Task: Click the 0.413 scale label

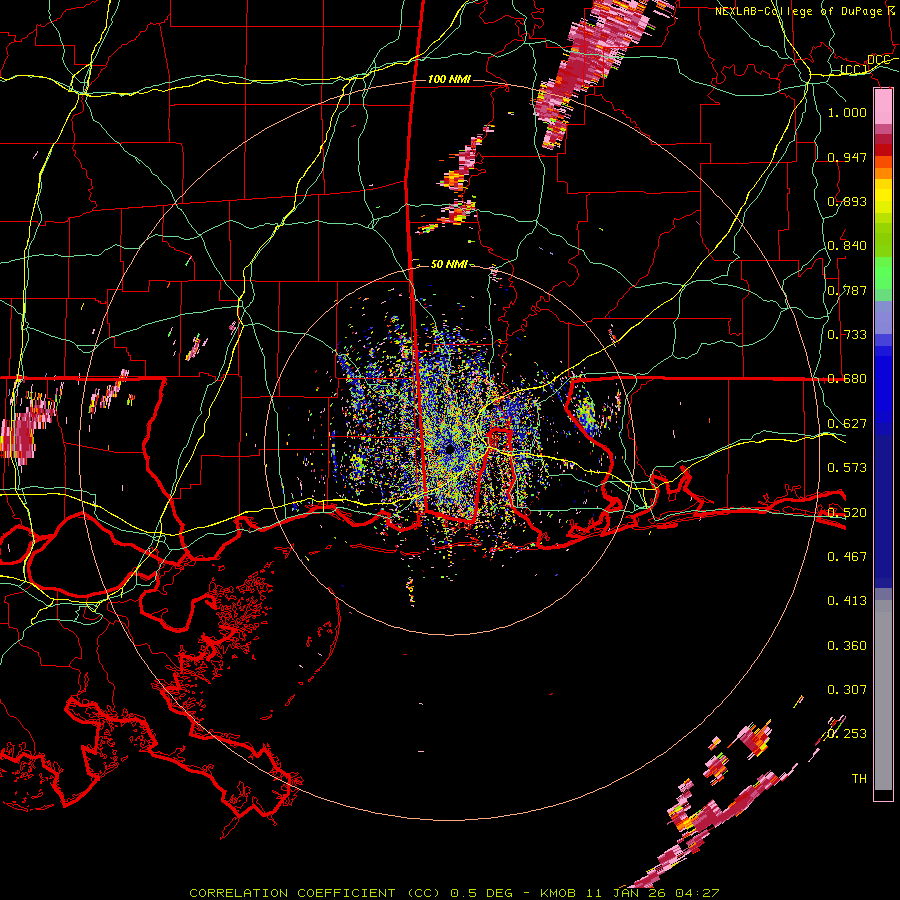Action: point(847,601)
